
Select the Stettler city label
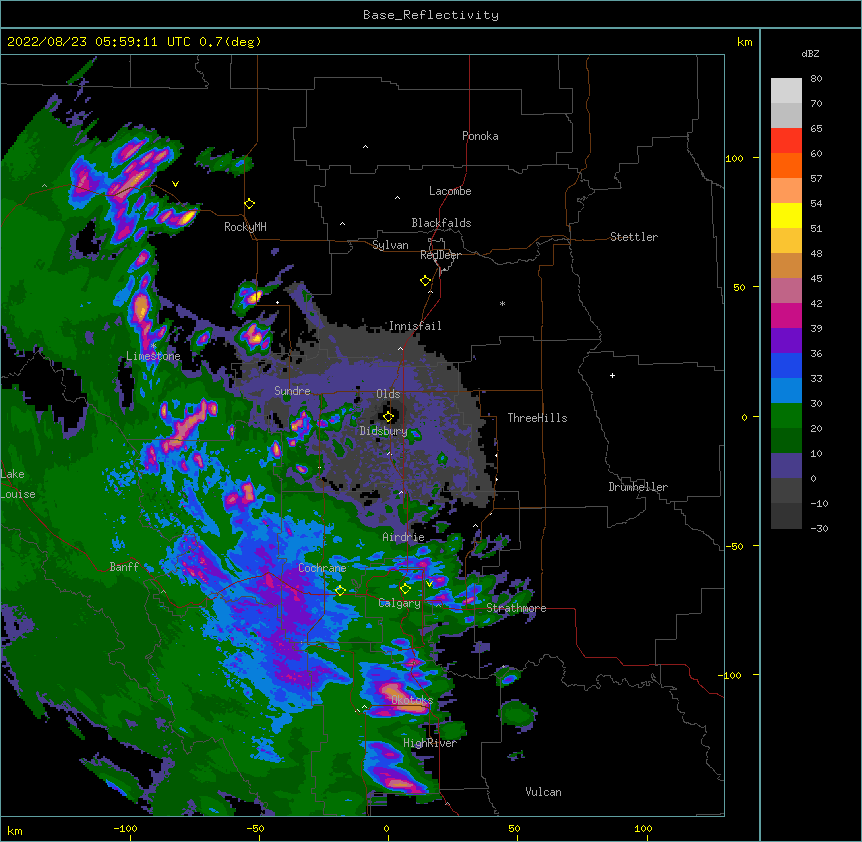[x=634, y=237]
